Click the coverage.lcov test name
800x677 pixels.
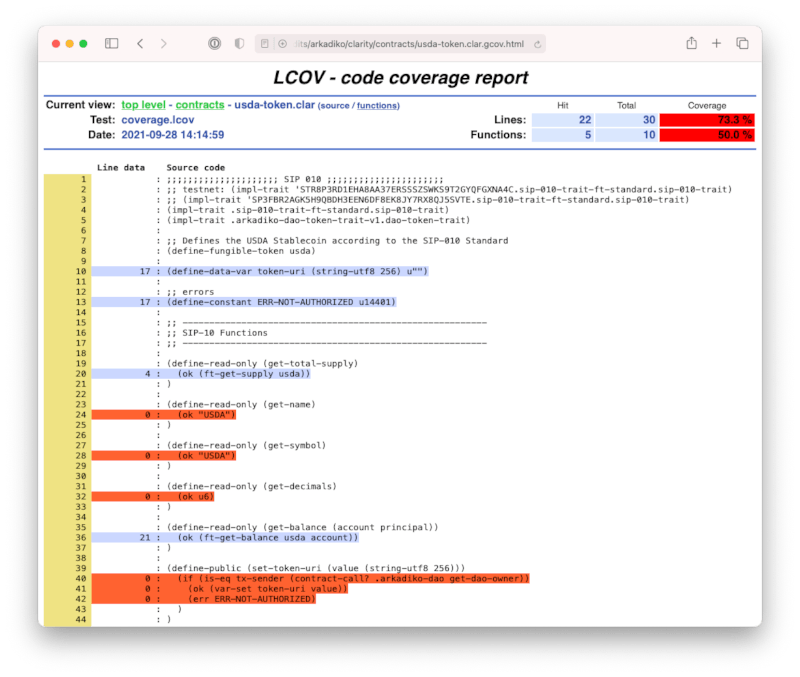pyautogui.click(x=158, y=120)
